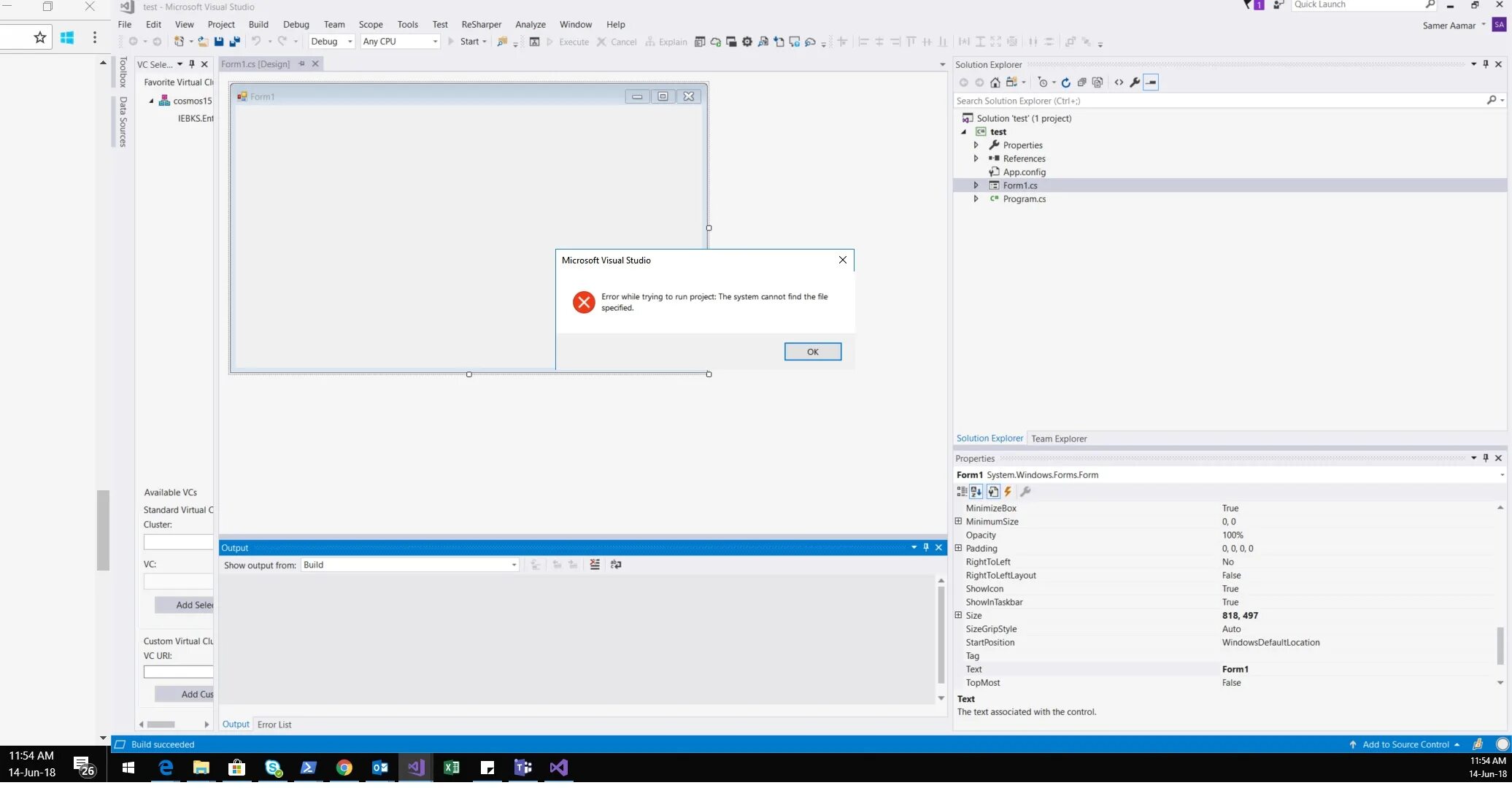Pin the Form1.cs [Design] tab
Viewport: 1512px width, 788px height.
click(301, 64)
